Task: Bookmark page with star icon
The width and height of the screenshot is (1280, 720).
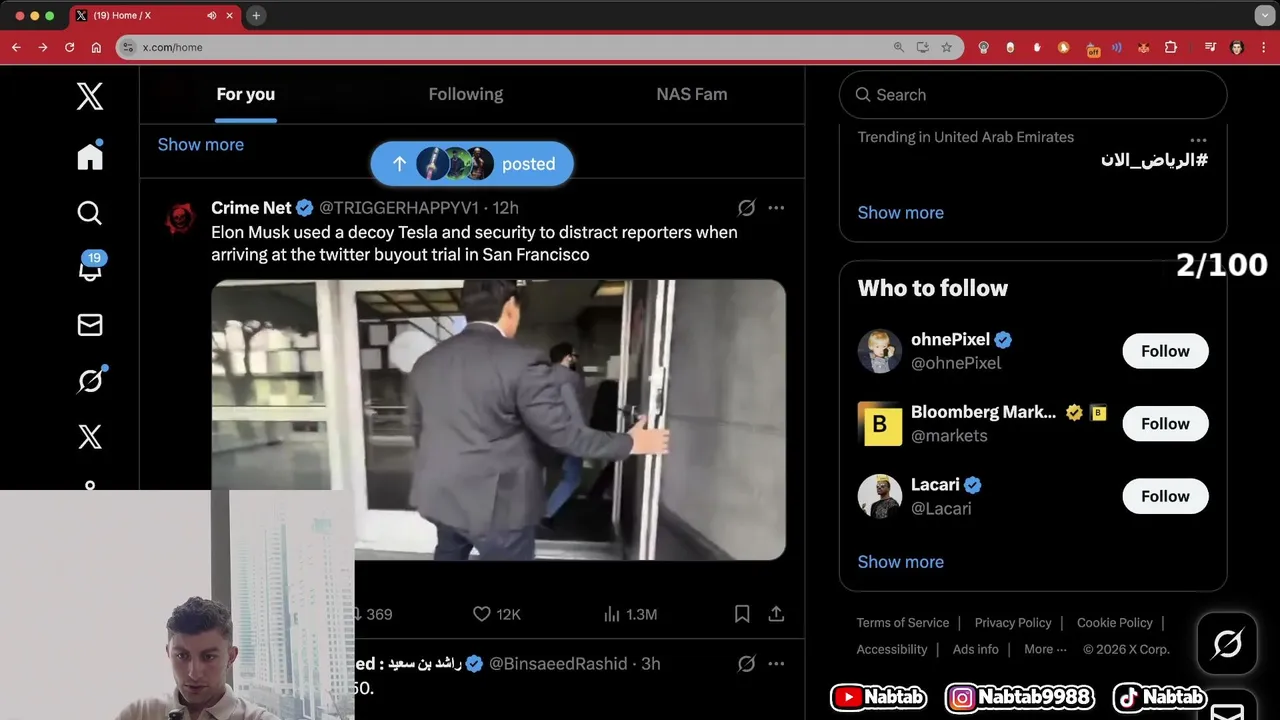Action: click(x=946, y=47)
